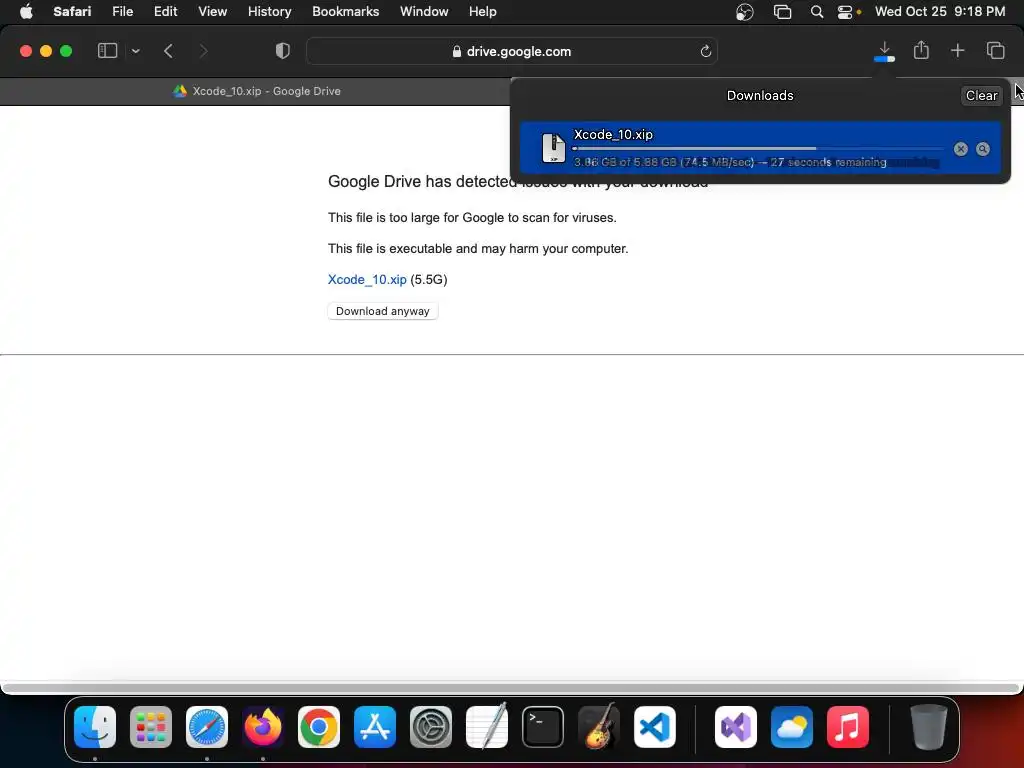The height and width of the screenshot is (768, 1024).
Task: Open the History menu
Action: click(269, 12)
